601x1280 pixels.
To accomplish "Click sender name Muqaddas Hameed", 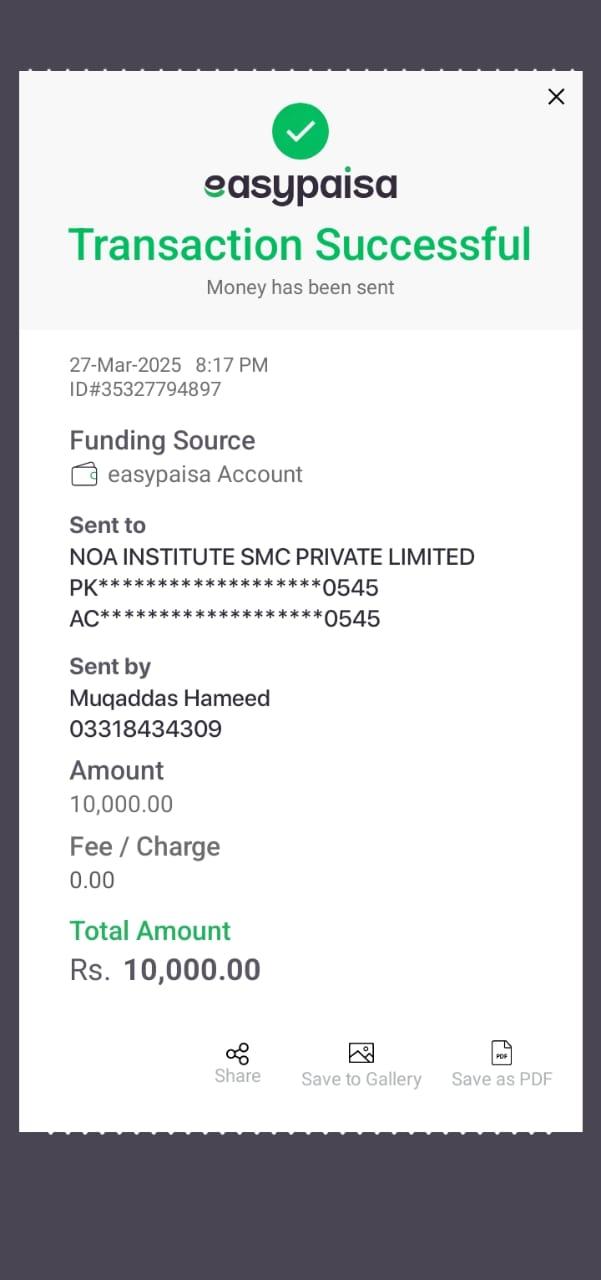I will pyautogui.click(x=169, y=698).
